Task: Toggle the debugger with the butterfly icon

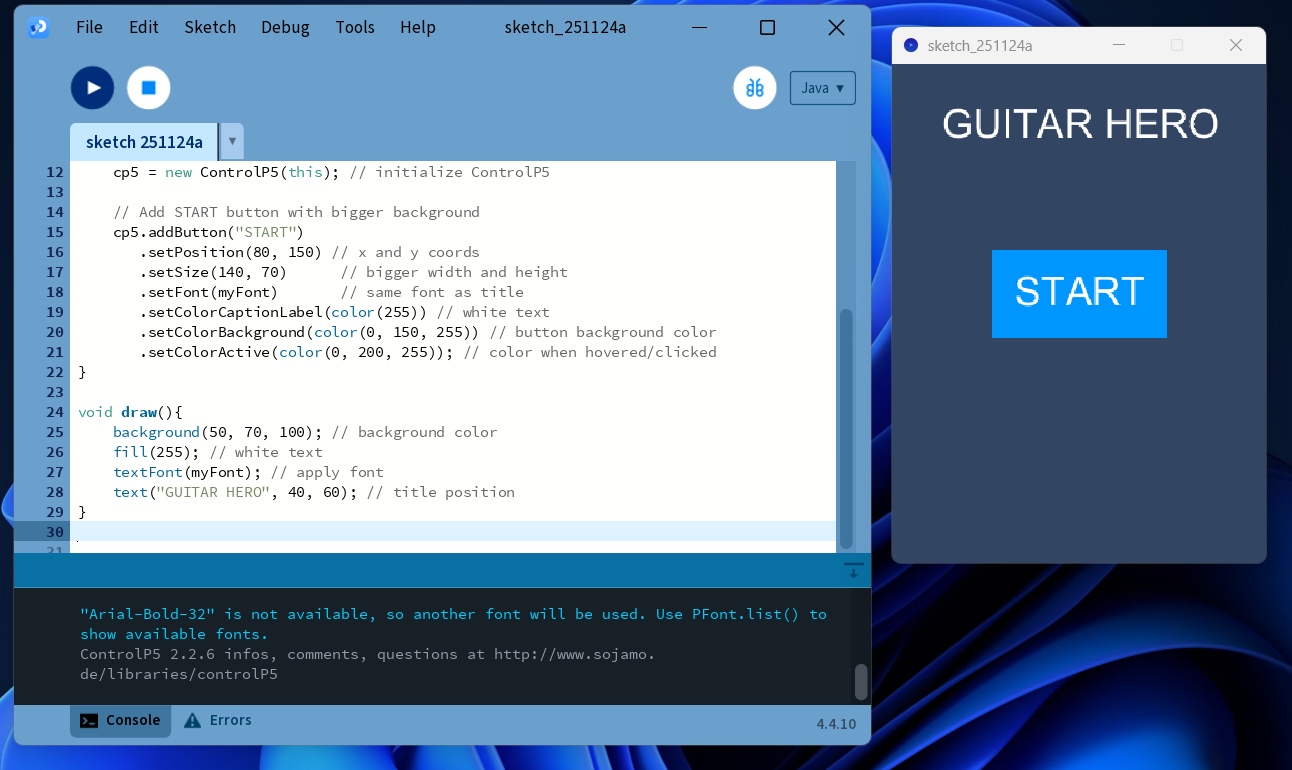Action: (x=755, y=88)
